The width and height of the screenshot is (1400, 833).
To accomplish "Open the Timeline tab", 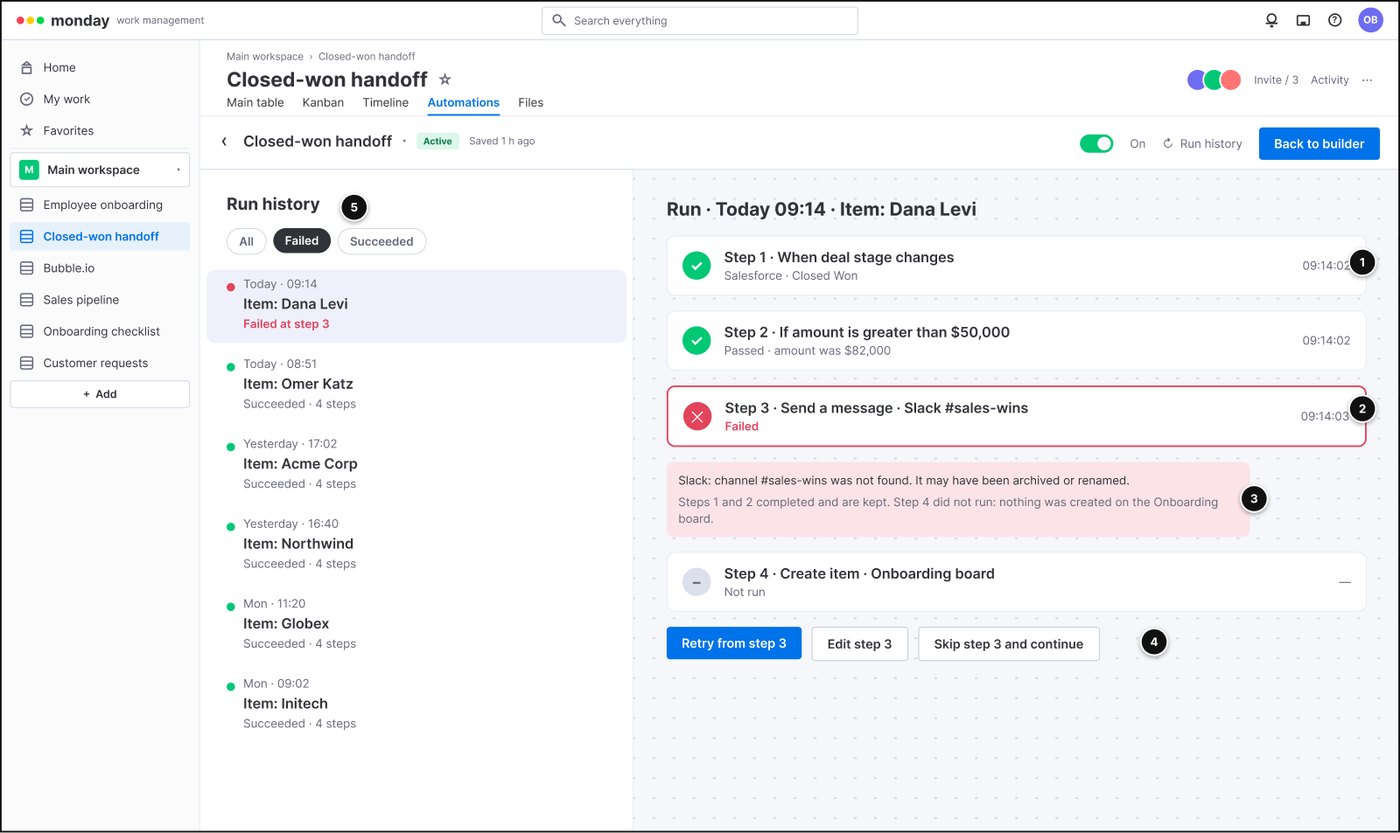I will tap(386, 102).
